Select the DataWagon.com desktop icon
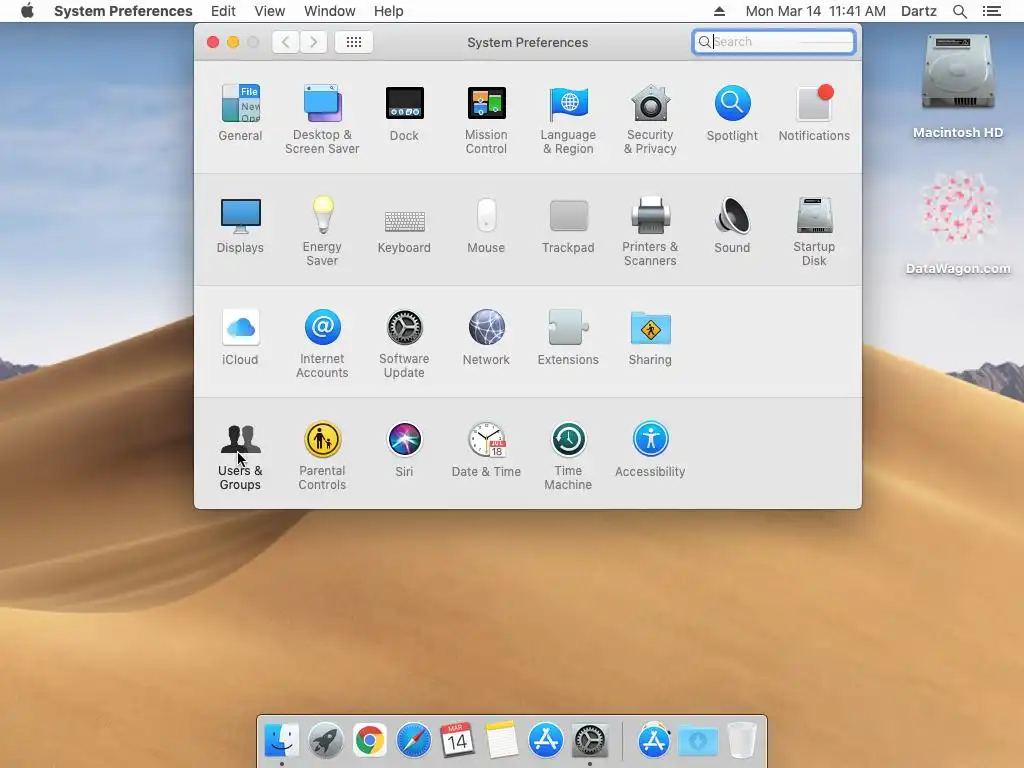 point(958,223)
